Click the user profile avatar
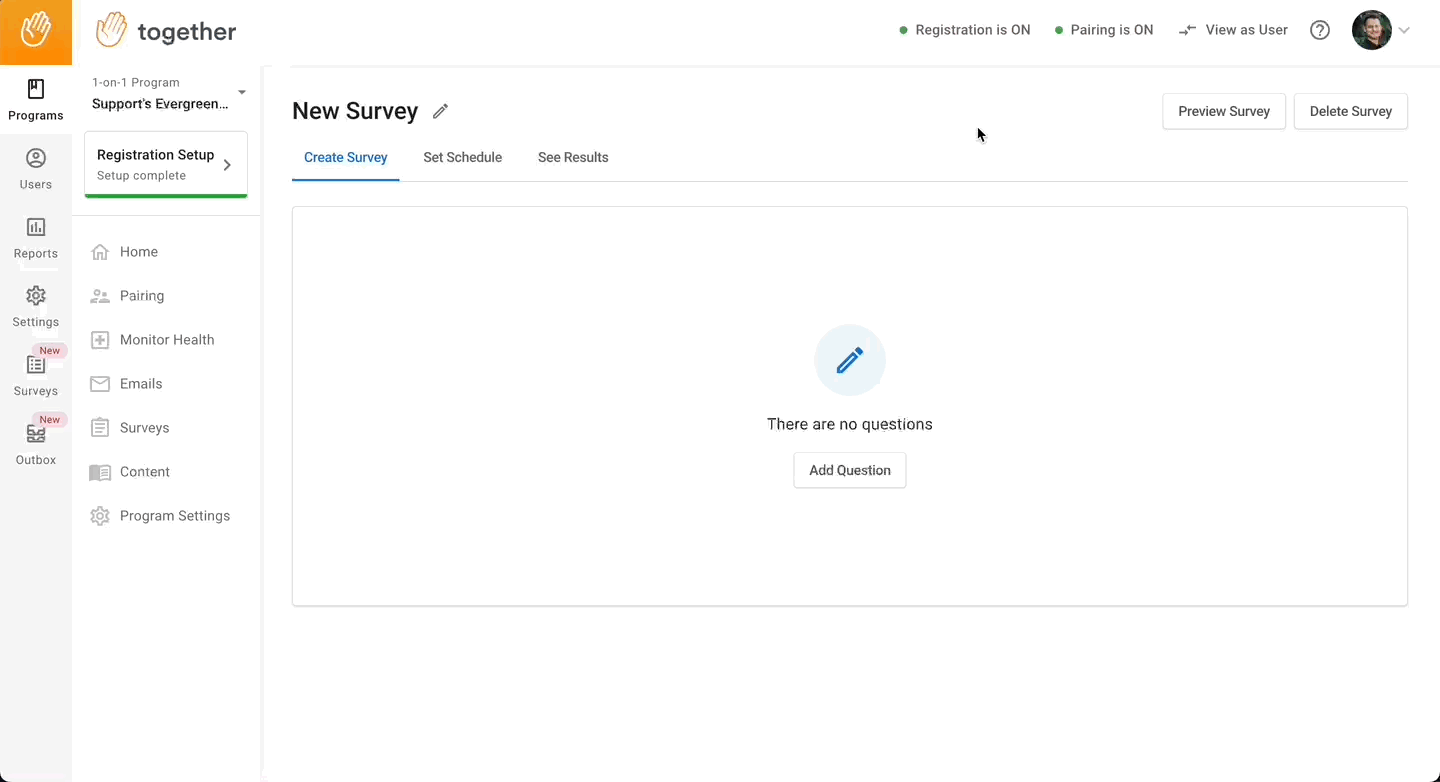This screenshot has width=1440, height=782. tap(1371, 30)
